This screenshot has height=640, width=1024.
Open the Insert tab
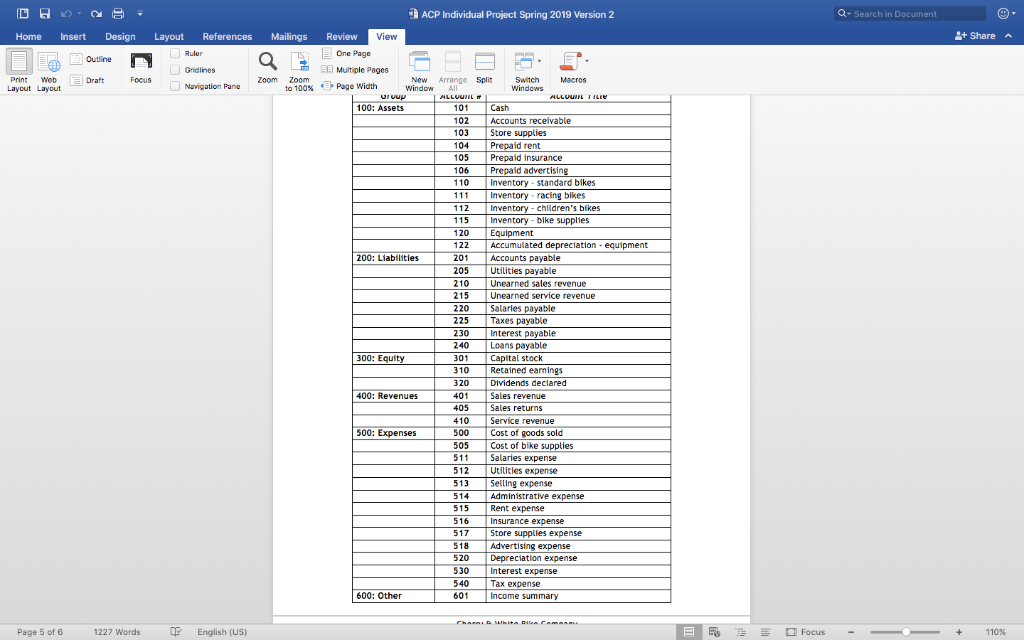pyautogui.click(x=73, y=37)
